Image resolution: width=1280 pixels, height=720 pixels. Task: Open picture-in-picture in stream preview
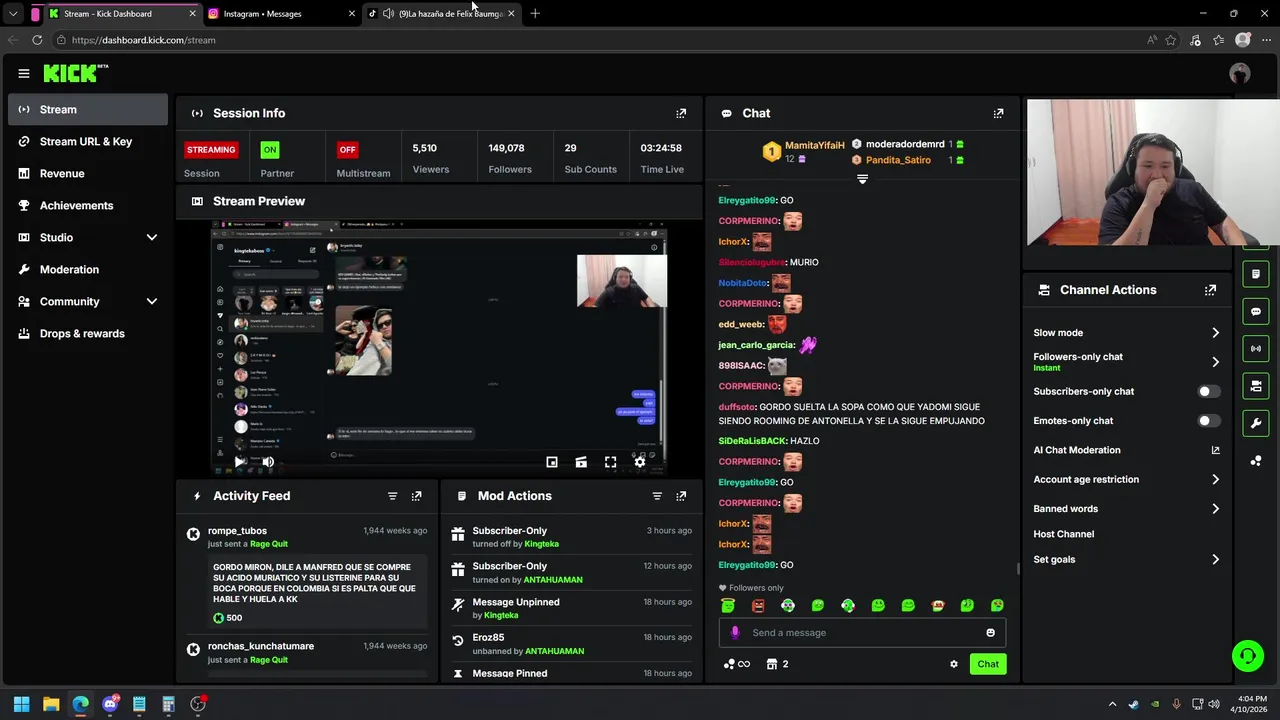(x=552, y=462)
